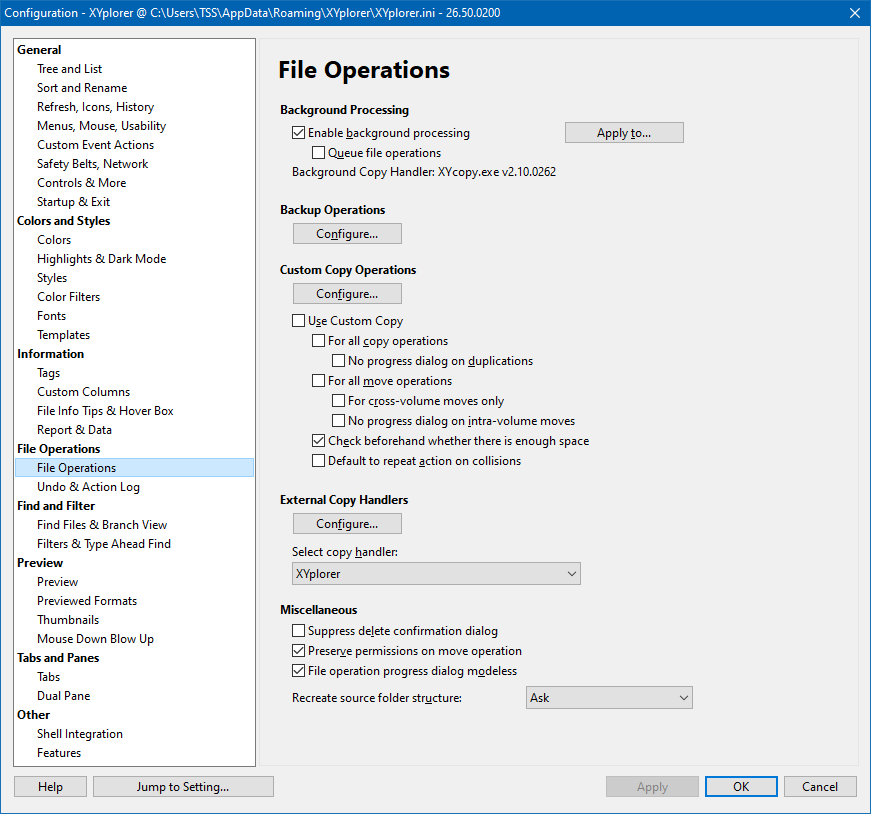Close the Configuration dialog window
The height and width of the screenshot is (814, 871).
[853, 13]
